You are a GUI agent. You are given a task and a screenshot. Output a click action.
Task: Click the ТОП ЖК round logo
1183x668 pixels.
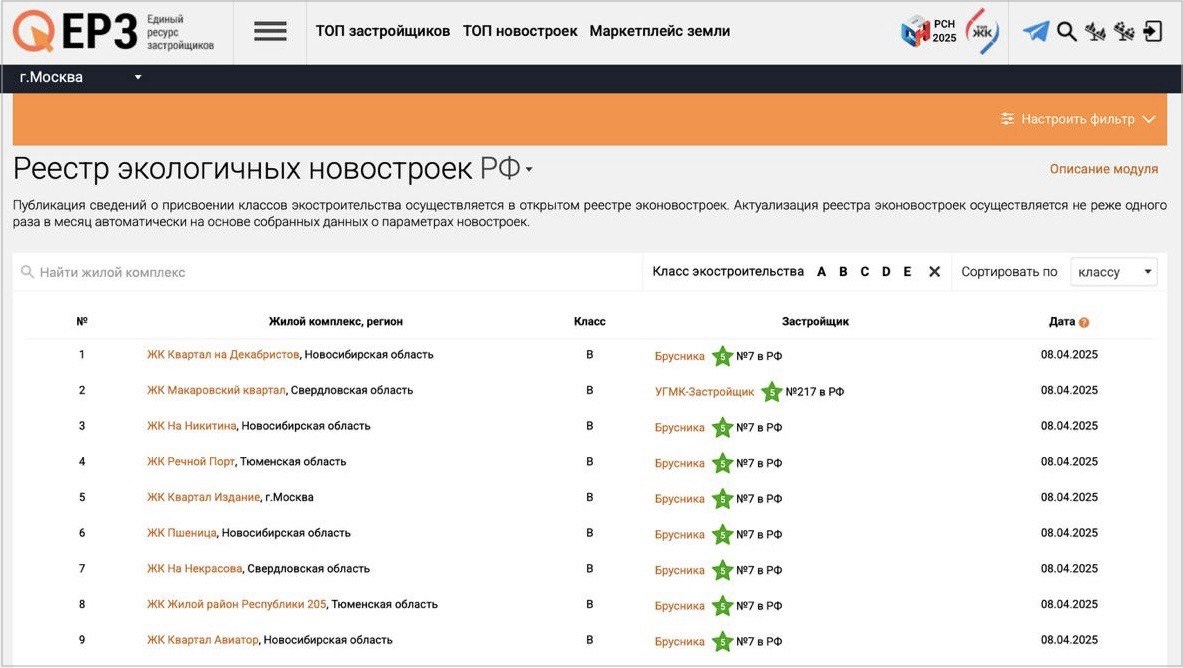[x=982, y=32]
